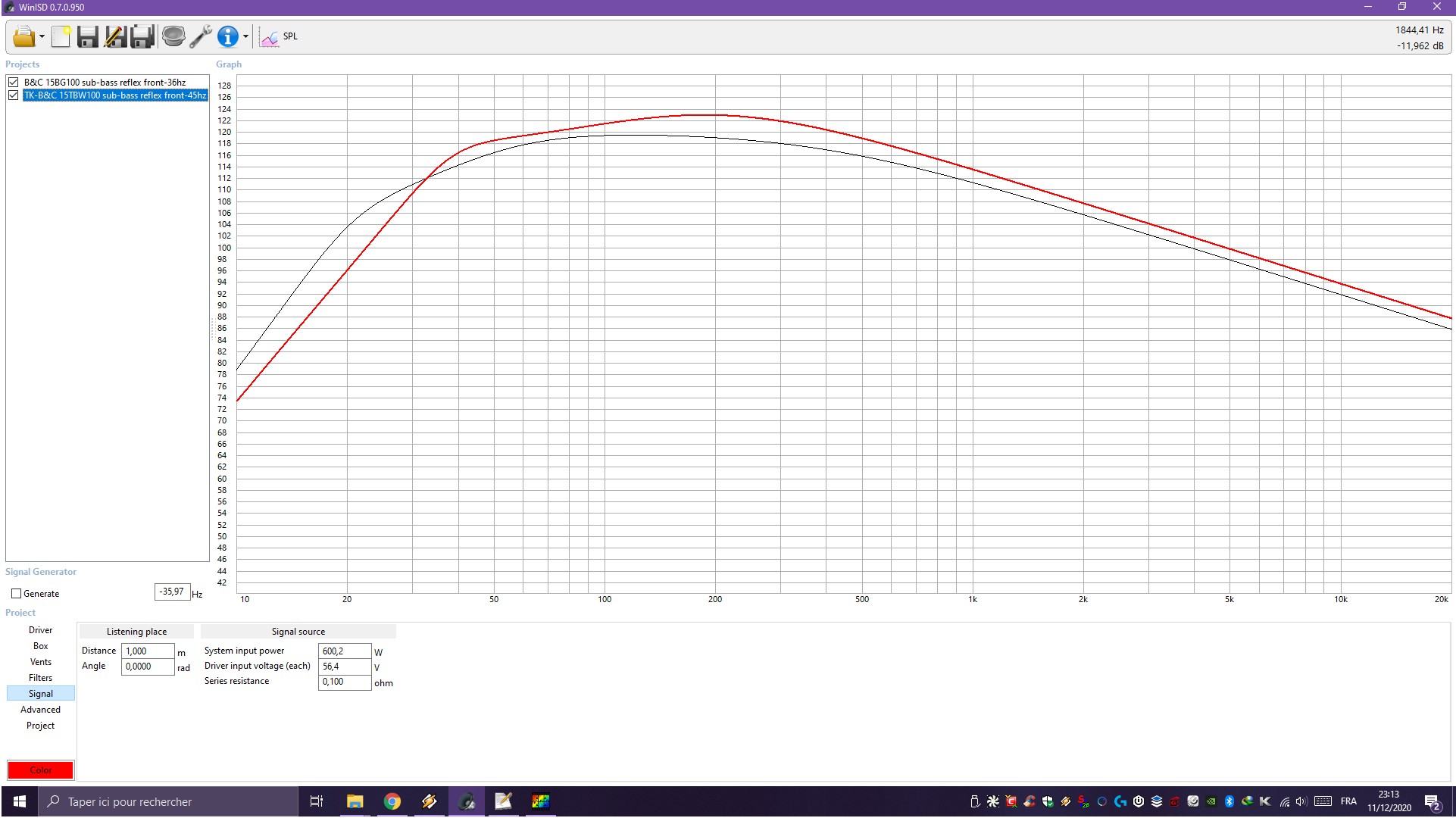Switch to the Driver tab
This screenshot has width=1456, height=818.
pos(41,630)
